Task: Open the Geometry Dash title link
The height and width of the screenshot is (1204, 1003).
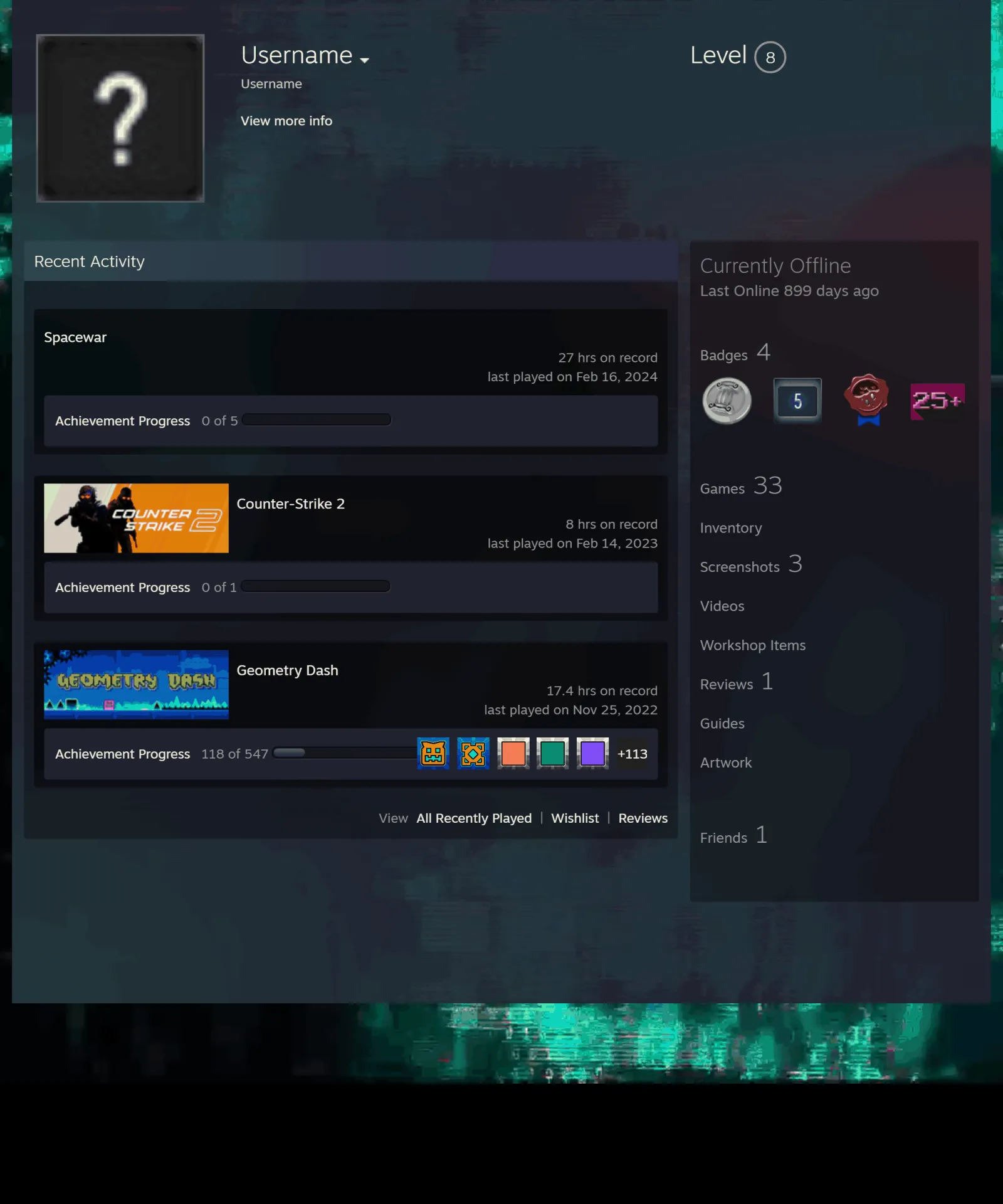Action: 287,670
